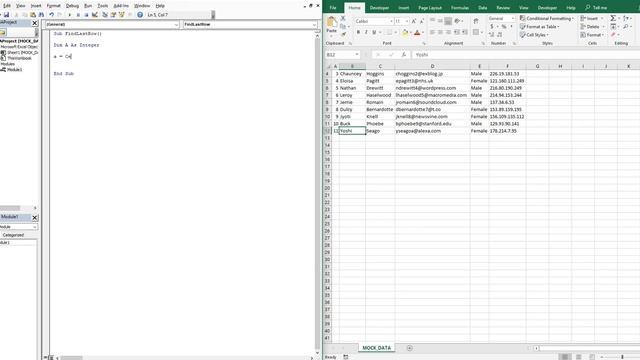Image resolution: width=640 pixels, height=360 pixels.
Task: Add a new sheet with plus icon
Action: [x=409, y=348]
